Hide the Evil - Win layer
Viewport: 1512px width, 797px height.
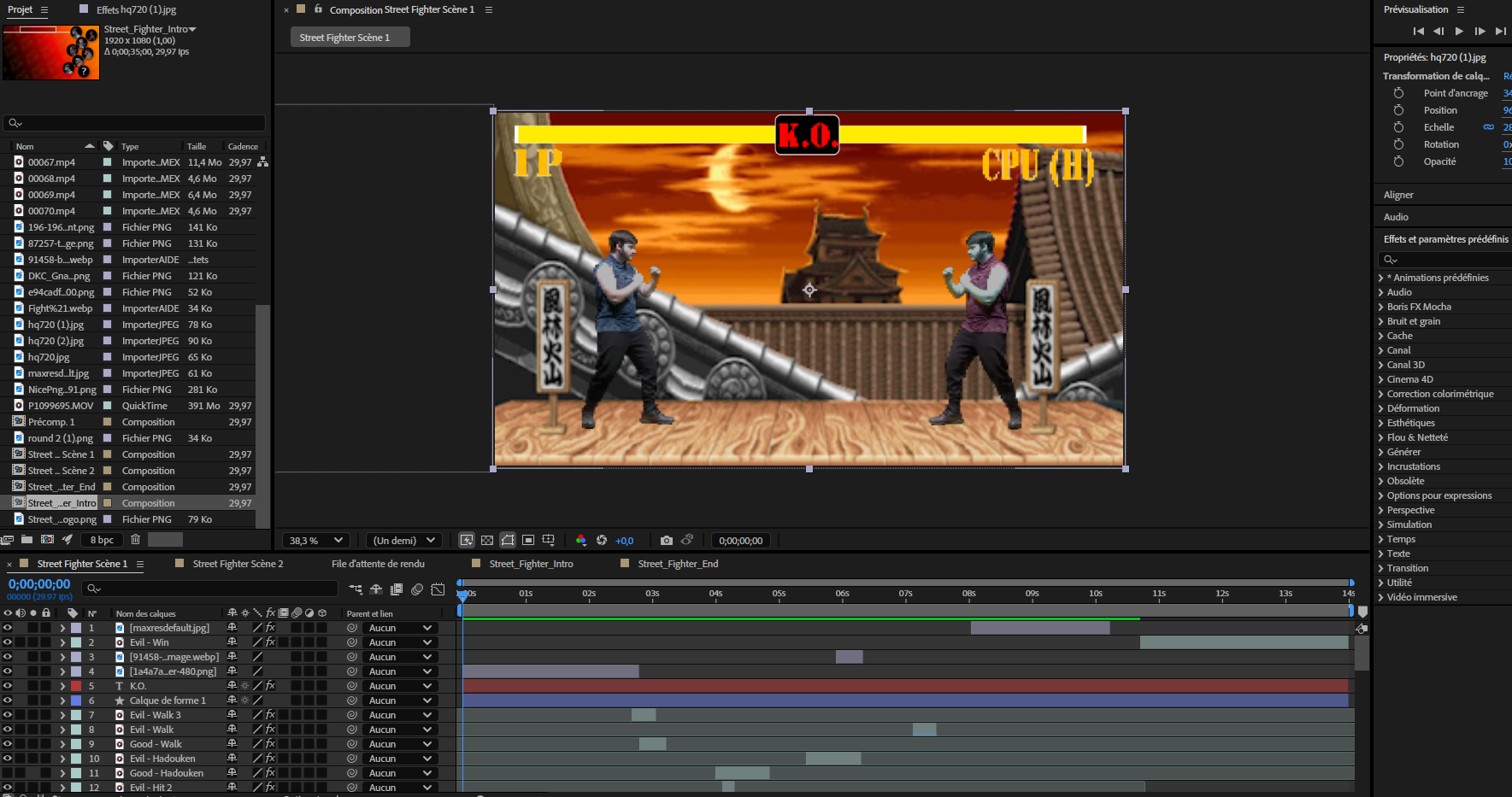(x=7, y=642)
